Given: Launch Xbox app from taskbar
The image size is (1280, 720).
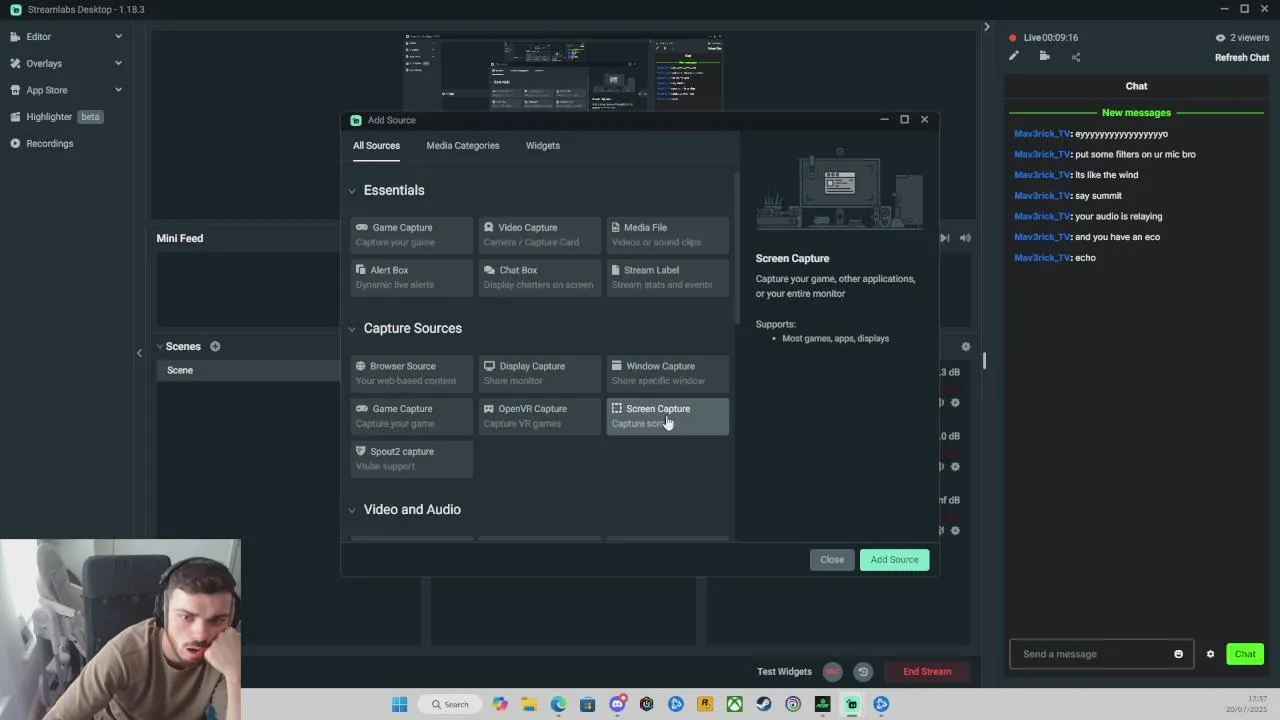Looking at the screenshot, I should pos(734,704).
